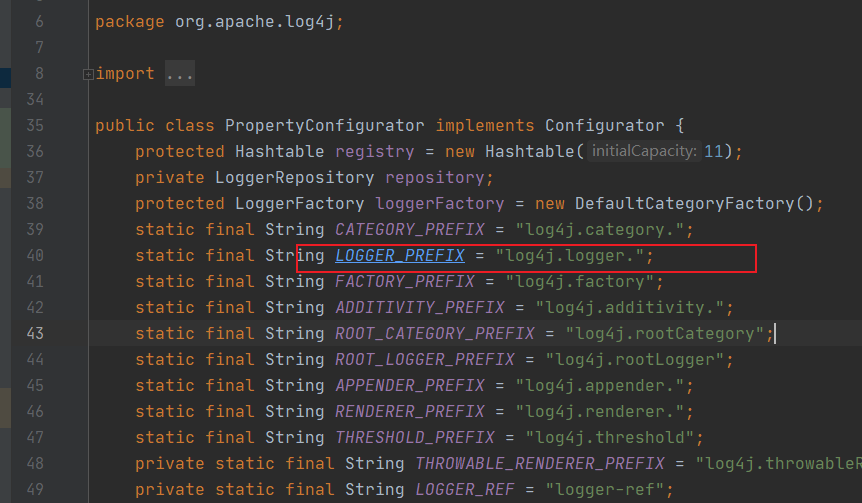
Task: Click line number 35 in the gutter
Action: pyautogui.click(x=35, y=126)
